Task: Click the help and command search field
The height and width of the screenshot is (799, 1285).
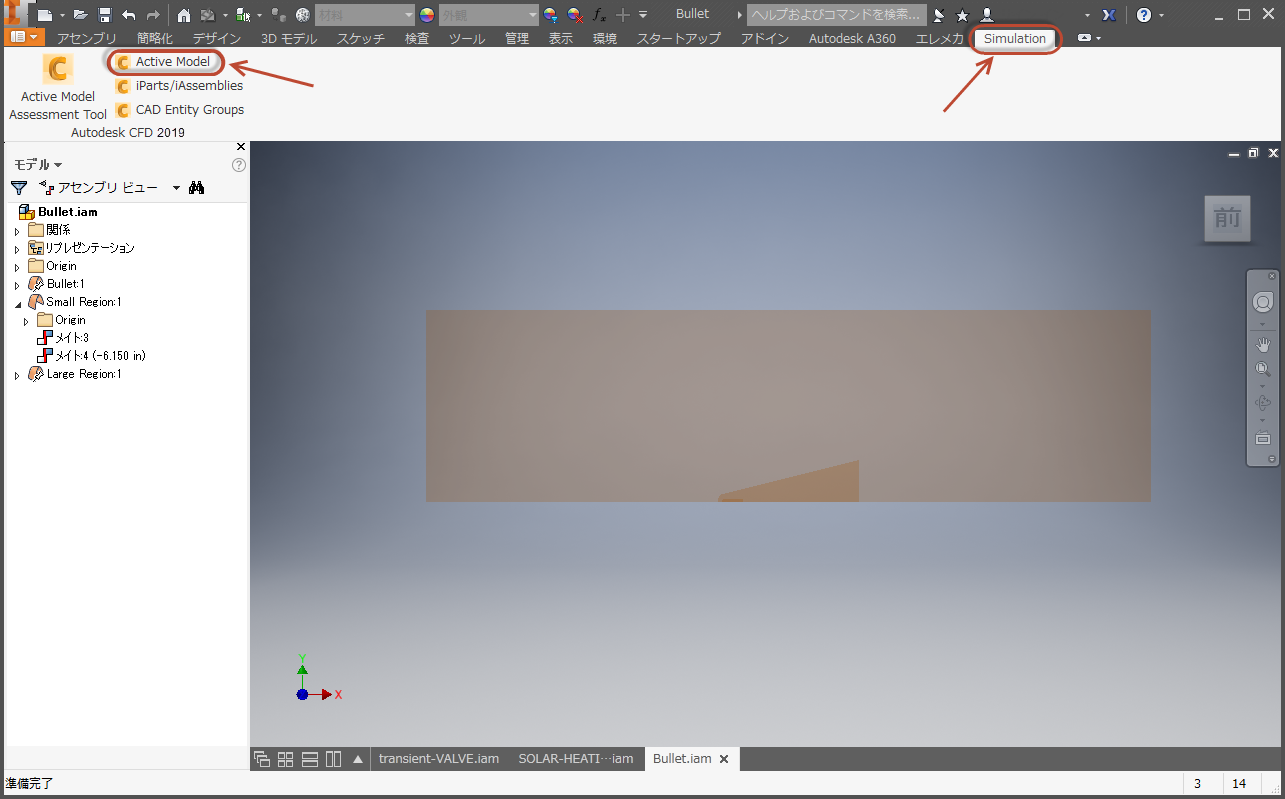Action: click(x=837, y=15)
